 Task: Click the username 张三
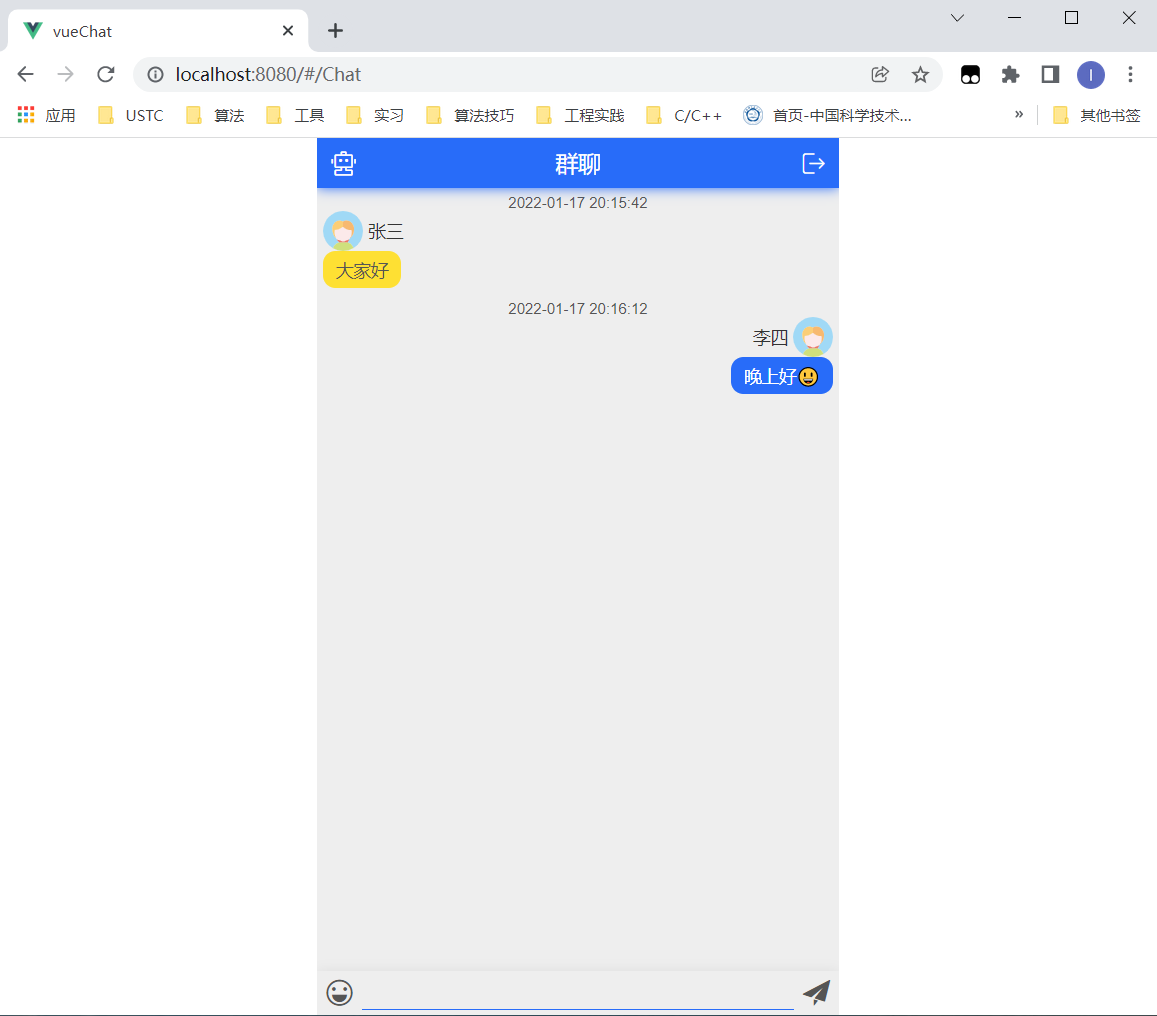click(x=386, y=232)
